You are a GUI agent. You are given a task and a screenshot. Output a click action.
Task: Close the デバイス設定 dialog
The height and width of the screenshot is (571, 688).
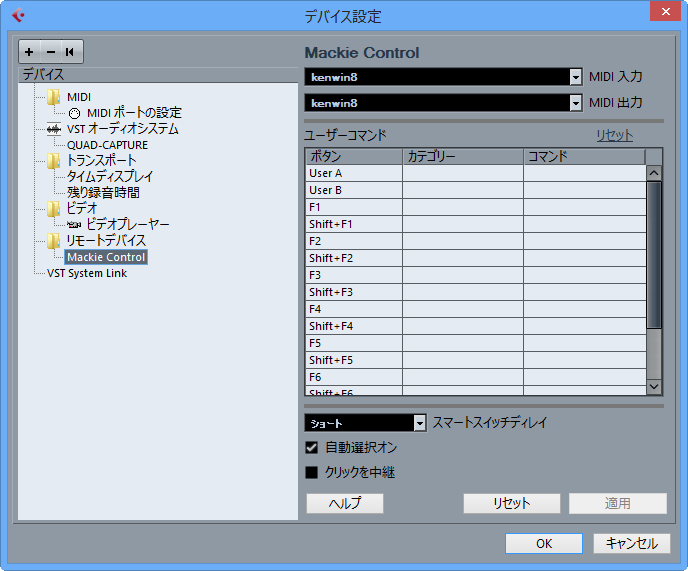pyautogui.click(x=665, y=11)
